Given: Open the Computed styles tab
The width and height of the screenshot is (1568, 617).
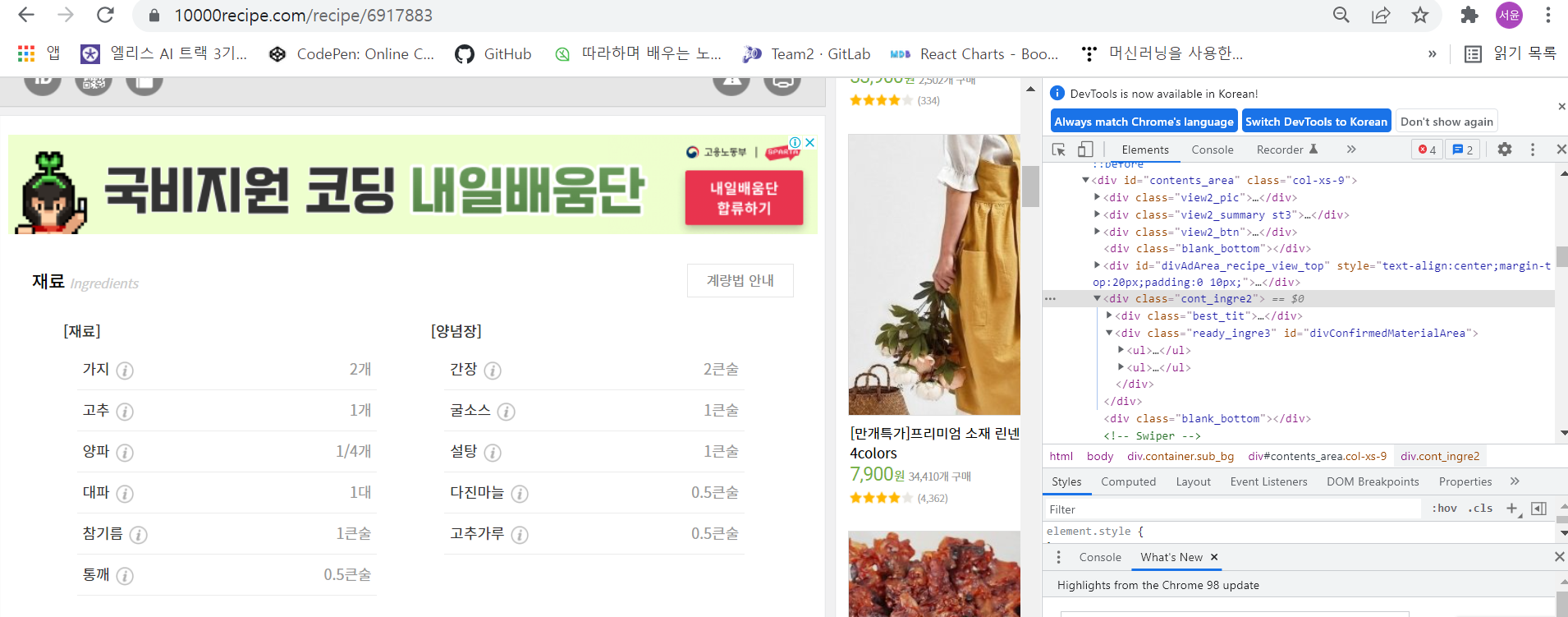Looking at the screenshot, I should (x=1128, y=481).
